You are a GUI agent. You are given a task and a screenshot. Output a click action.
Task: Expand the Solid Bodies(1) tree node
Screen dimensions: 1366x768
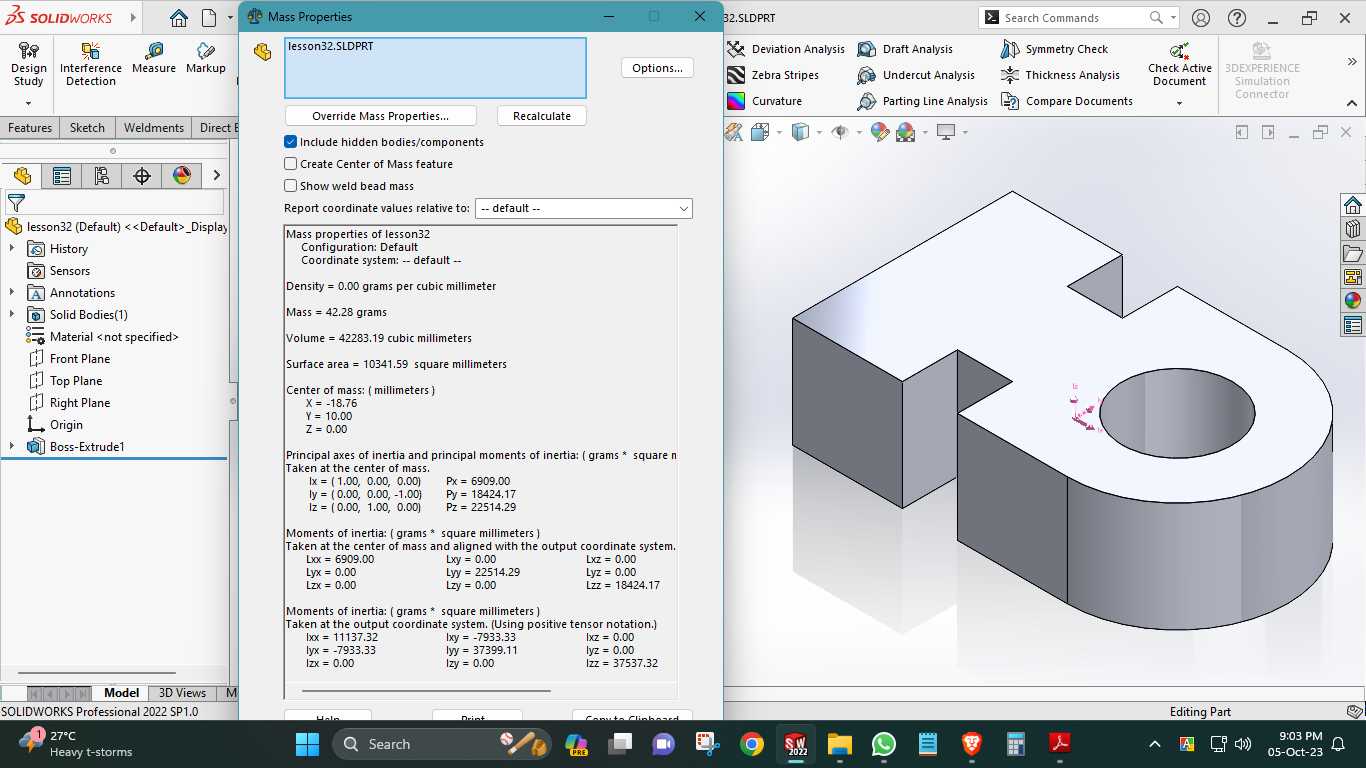pyautogui.click(x=12, y=315)
